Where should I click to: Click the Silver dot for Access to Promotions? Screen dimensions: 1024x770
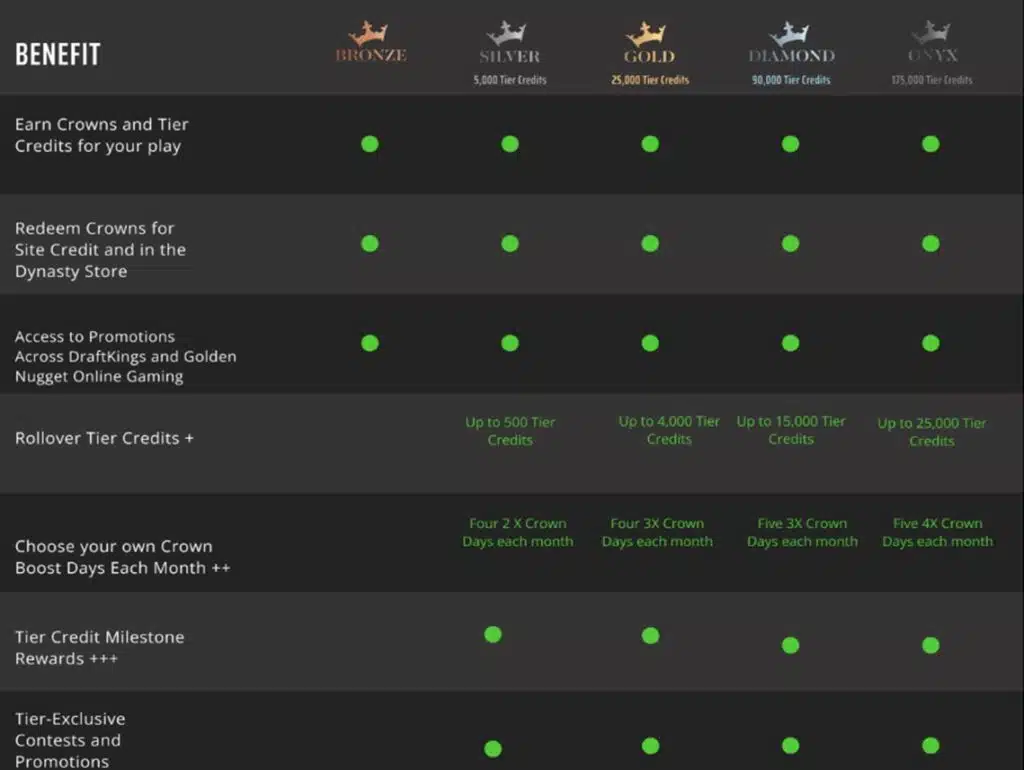pyautogui.click(x=510, y=343)
